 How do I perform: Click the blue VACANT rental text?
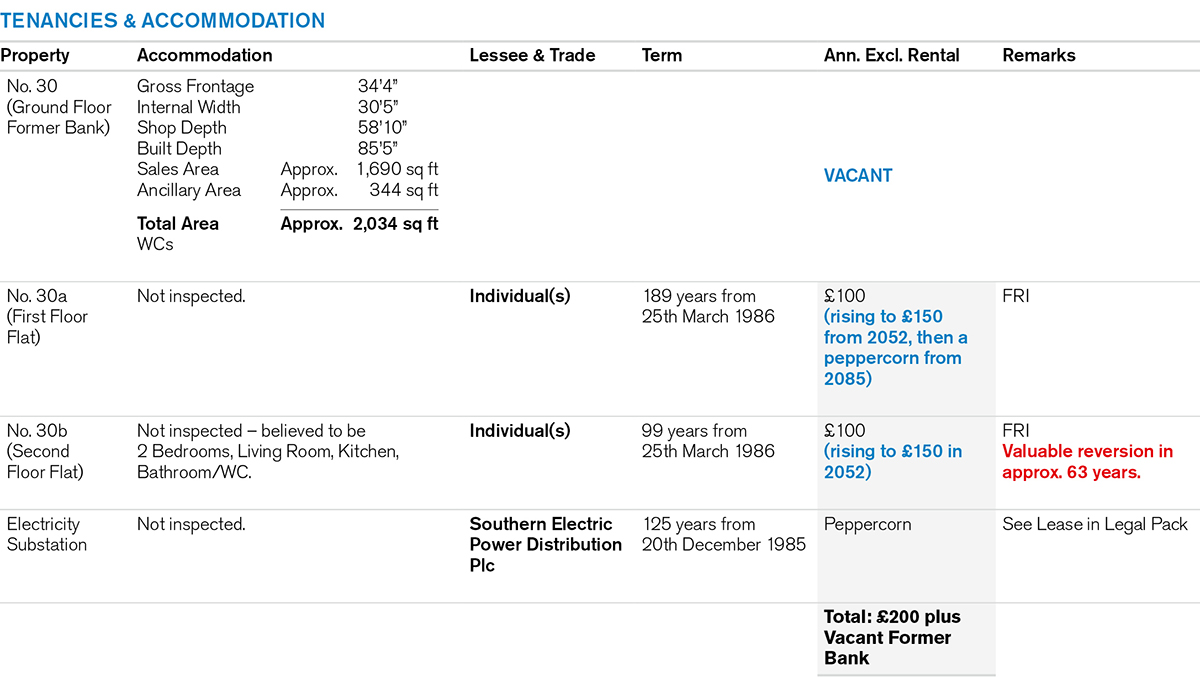[858, 176]
